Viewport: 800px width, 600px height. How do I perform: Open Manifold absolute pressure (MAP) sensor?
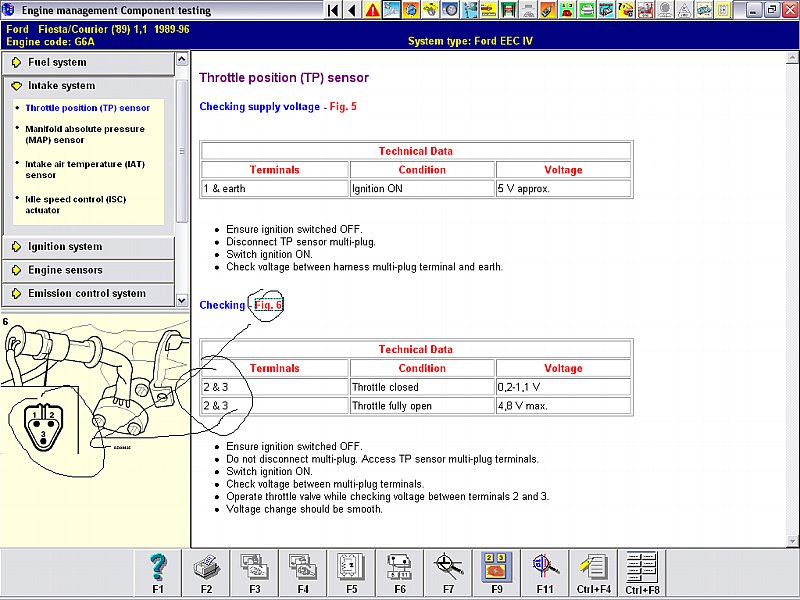point(84,134)
